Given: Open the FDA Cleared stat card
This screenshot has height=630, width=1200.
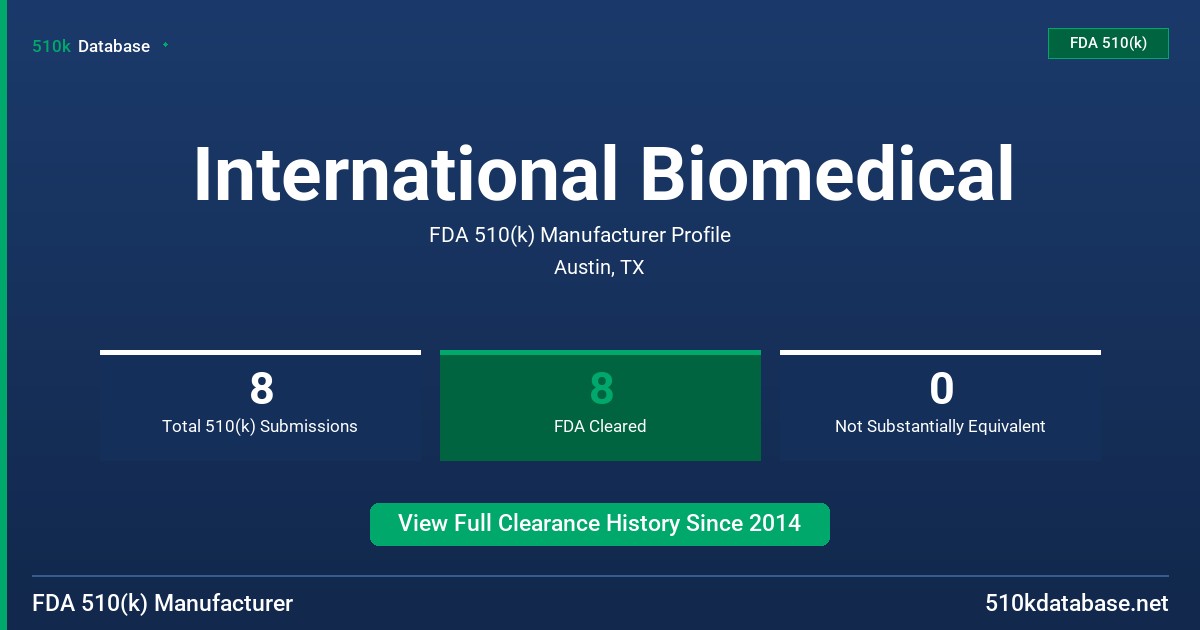Looking at the screenshot, I should pos(600,406).
